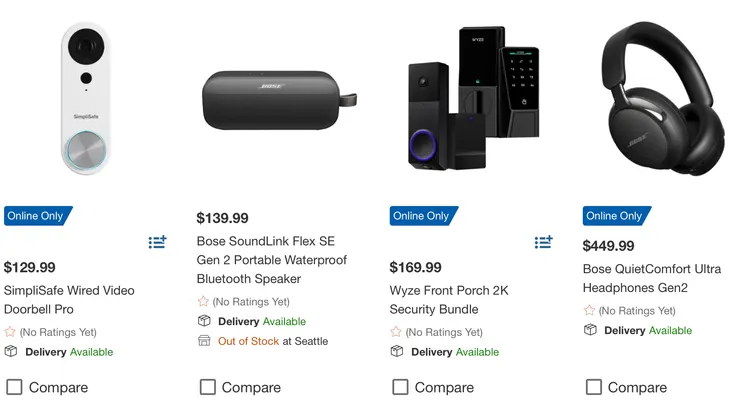Tick Compare for Bose QuietComfort Ultra headphones
The width and height of the screenshot is (740, 403).
[x=593, y=387]
